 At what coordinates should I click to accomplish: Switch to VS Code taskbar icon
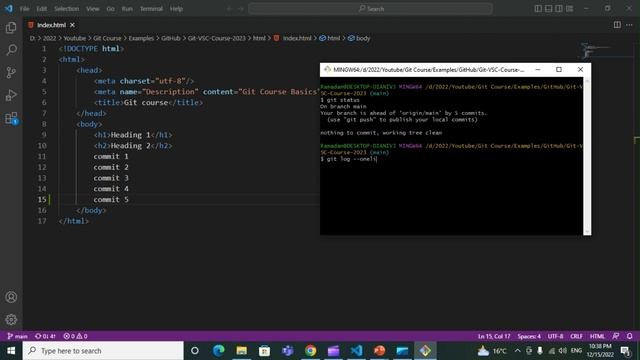pyautogui.click(x=356, y=351)
